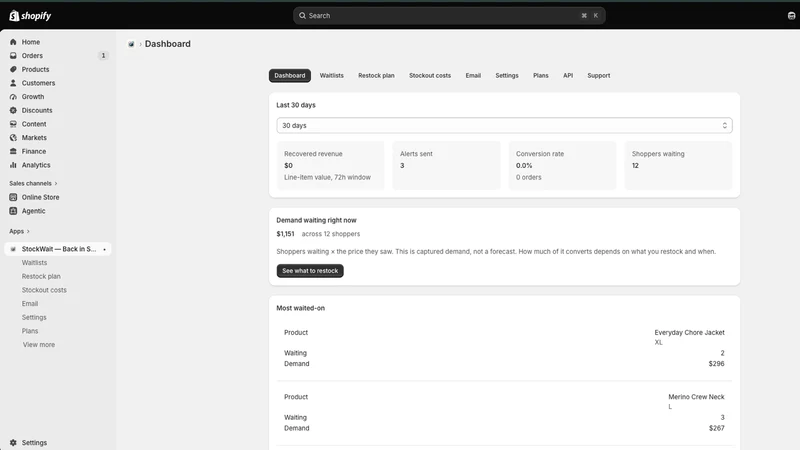Image resolution: width=800 pixels, height=450 pixels.
Task: Open the 30 days period dropdown
Action: tap(504, 126)
